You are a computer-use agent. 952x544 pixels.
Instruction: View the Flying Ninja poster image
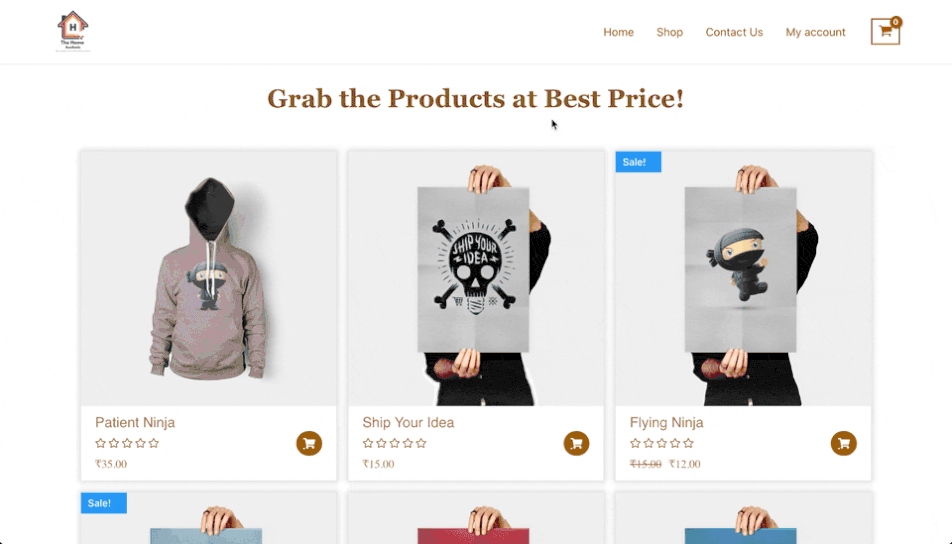click(743, 278)
